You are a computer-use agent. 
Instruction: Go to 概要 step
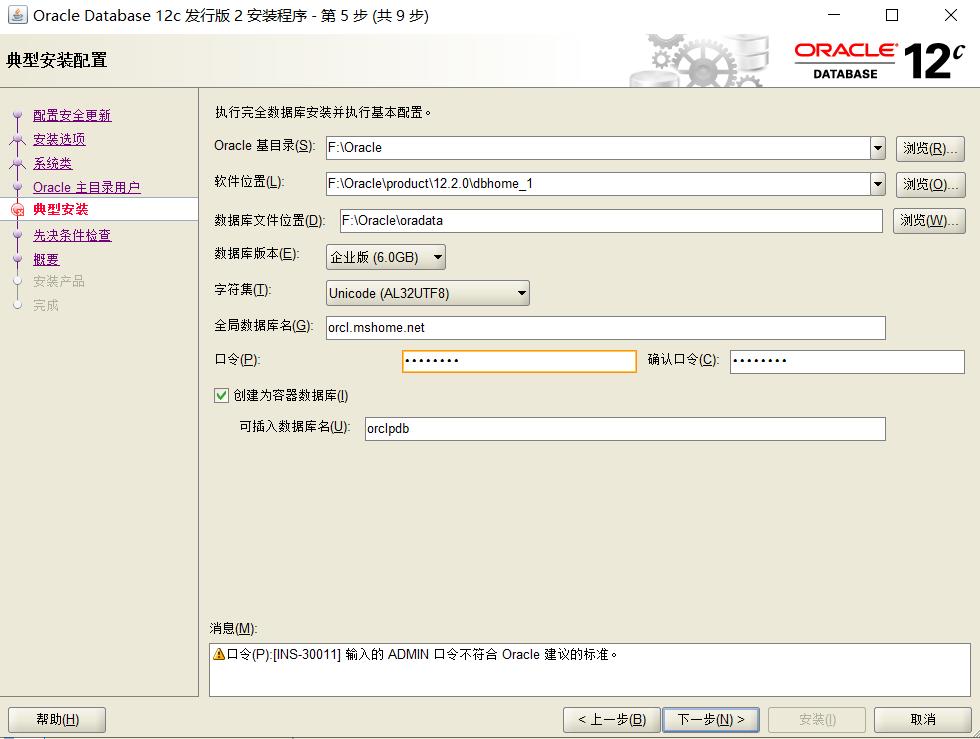[46, 259]
